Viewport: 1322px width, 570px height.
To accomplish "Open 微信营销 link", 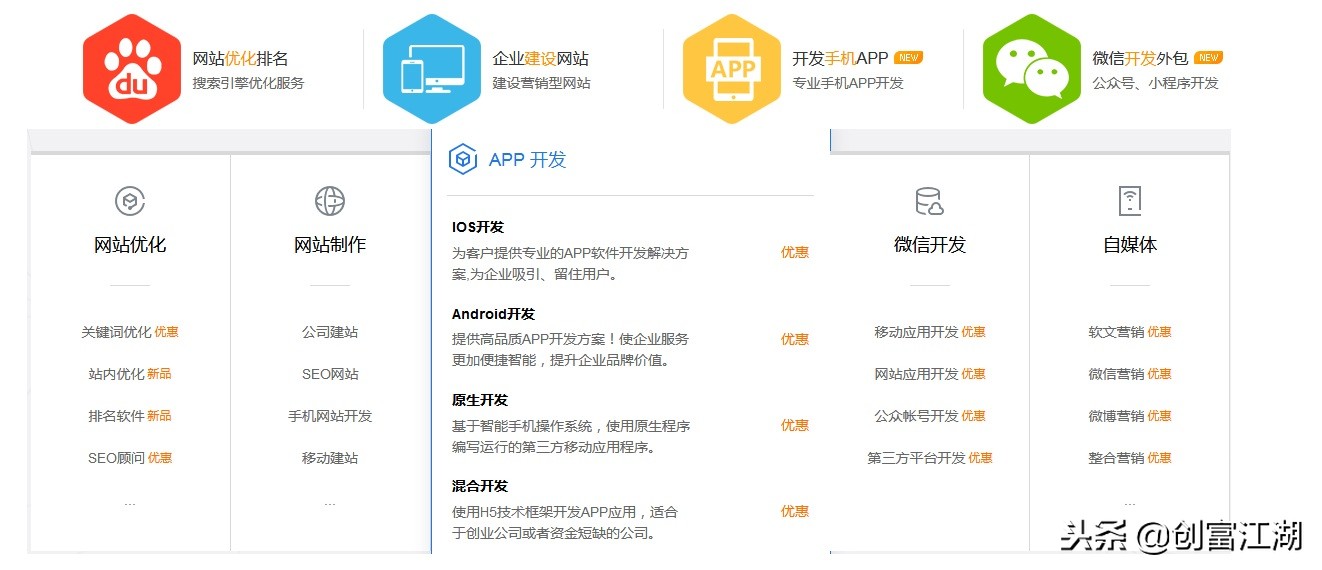I will point(1116,374).
